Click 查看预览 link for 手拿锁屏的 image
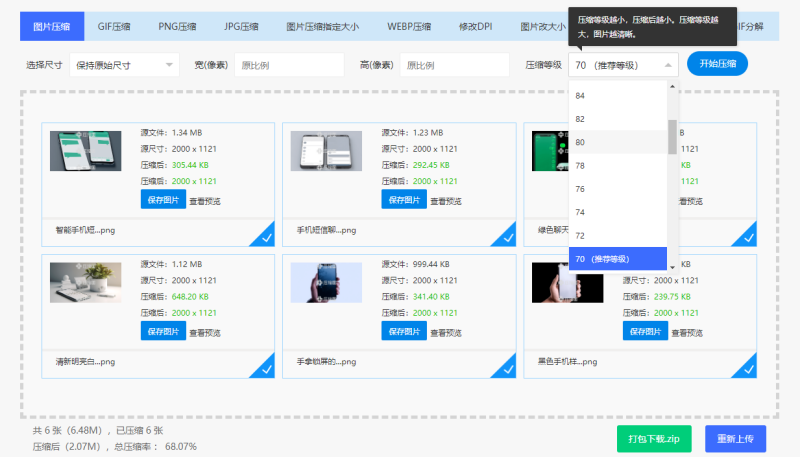The width and height of the screenshot is (800, 457). point(446,333)
